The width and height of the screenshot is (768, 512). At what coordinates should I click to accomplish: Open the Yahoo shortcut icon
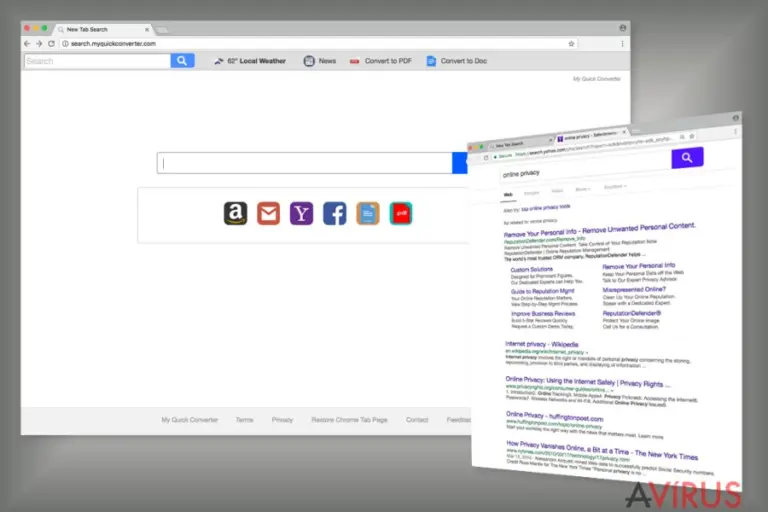pyautogui.click(x=301, y=213)
